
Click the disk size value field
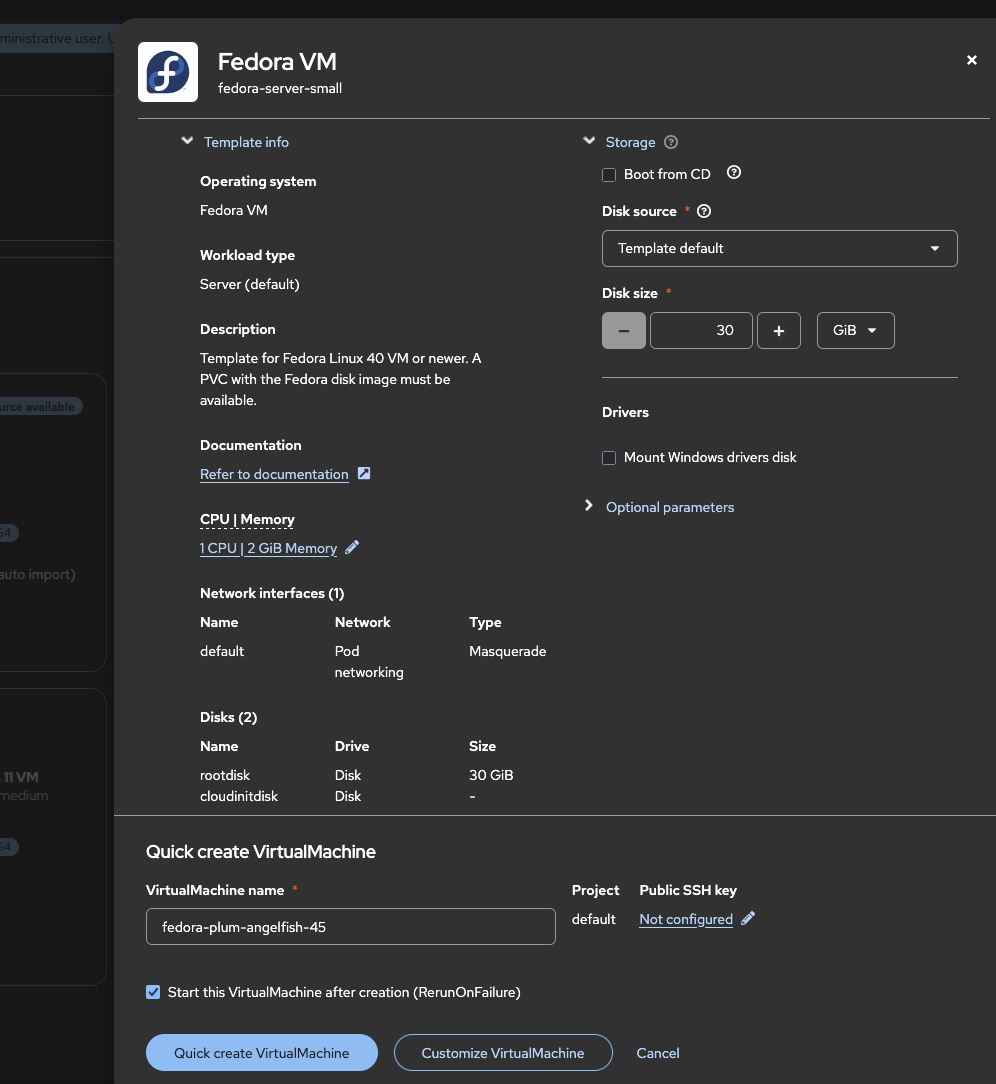click(x=701, y=330)
